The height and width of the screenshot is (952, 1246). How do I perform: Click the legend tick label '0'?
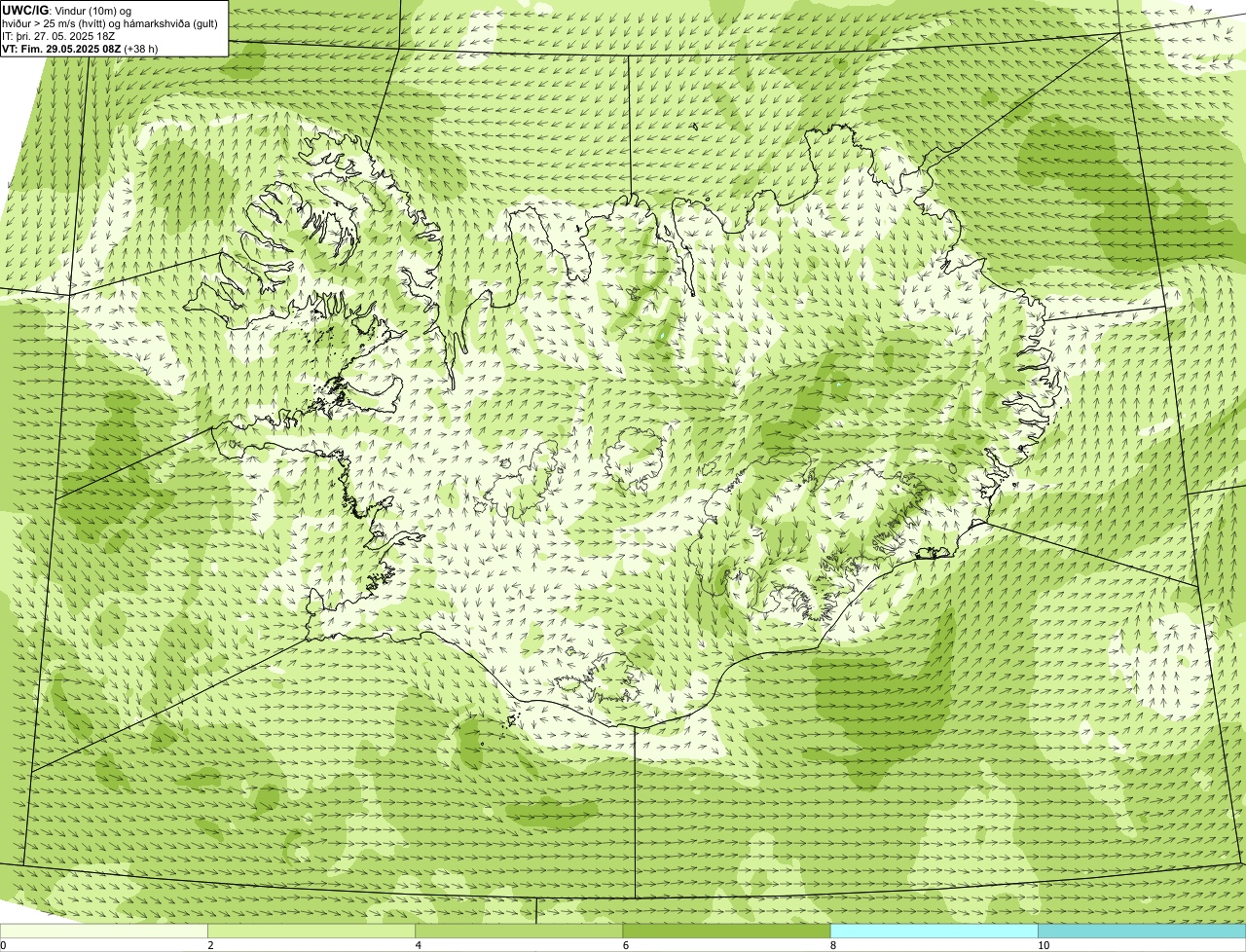click(x=3, y=945)
